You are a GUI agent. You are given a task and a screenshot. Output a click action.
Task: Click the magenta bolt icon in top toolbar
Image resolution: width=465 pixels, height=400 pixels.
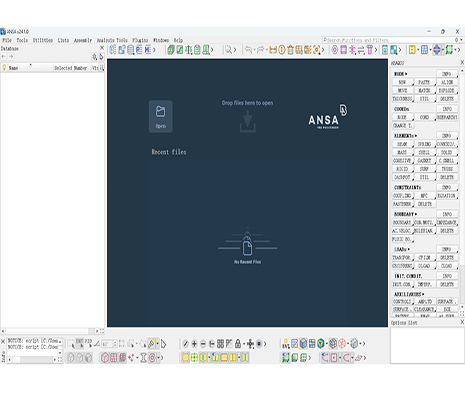(370, 50)
